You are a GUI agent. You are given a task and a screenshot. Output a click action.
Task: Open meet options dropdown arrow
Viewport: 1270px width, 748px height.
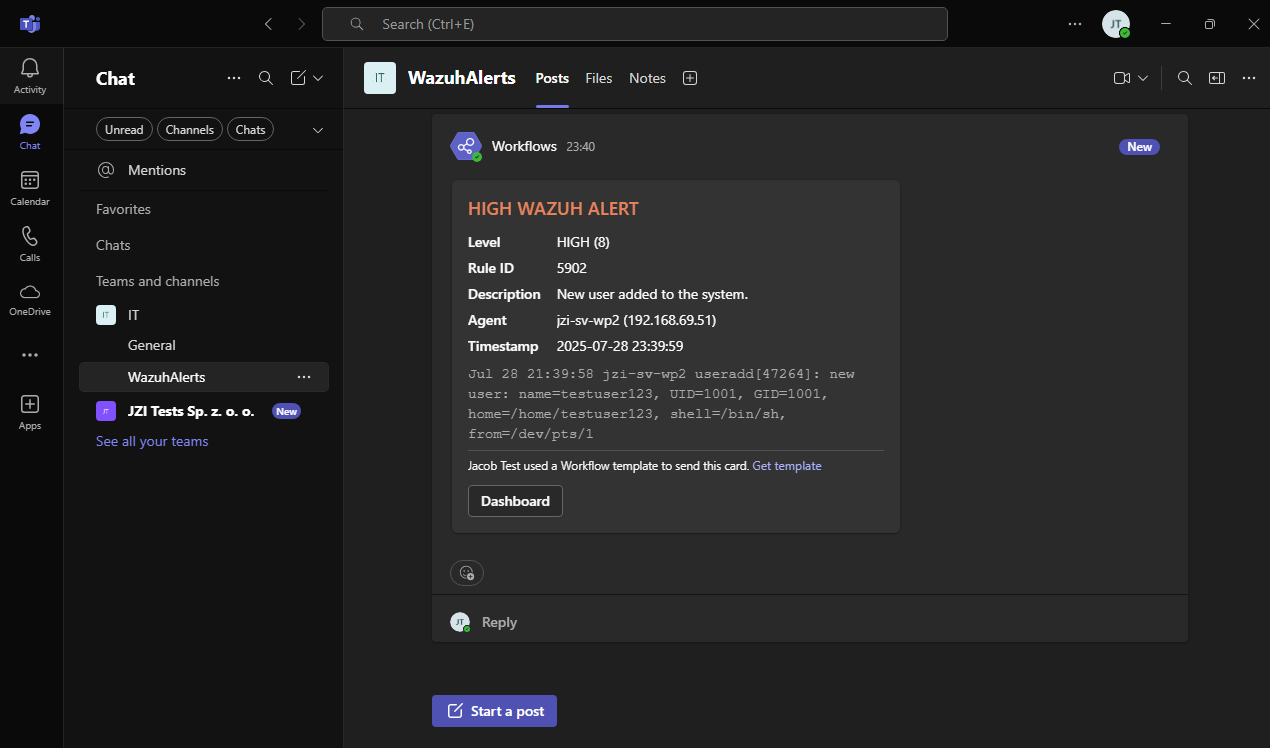[1143, 78]
